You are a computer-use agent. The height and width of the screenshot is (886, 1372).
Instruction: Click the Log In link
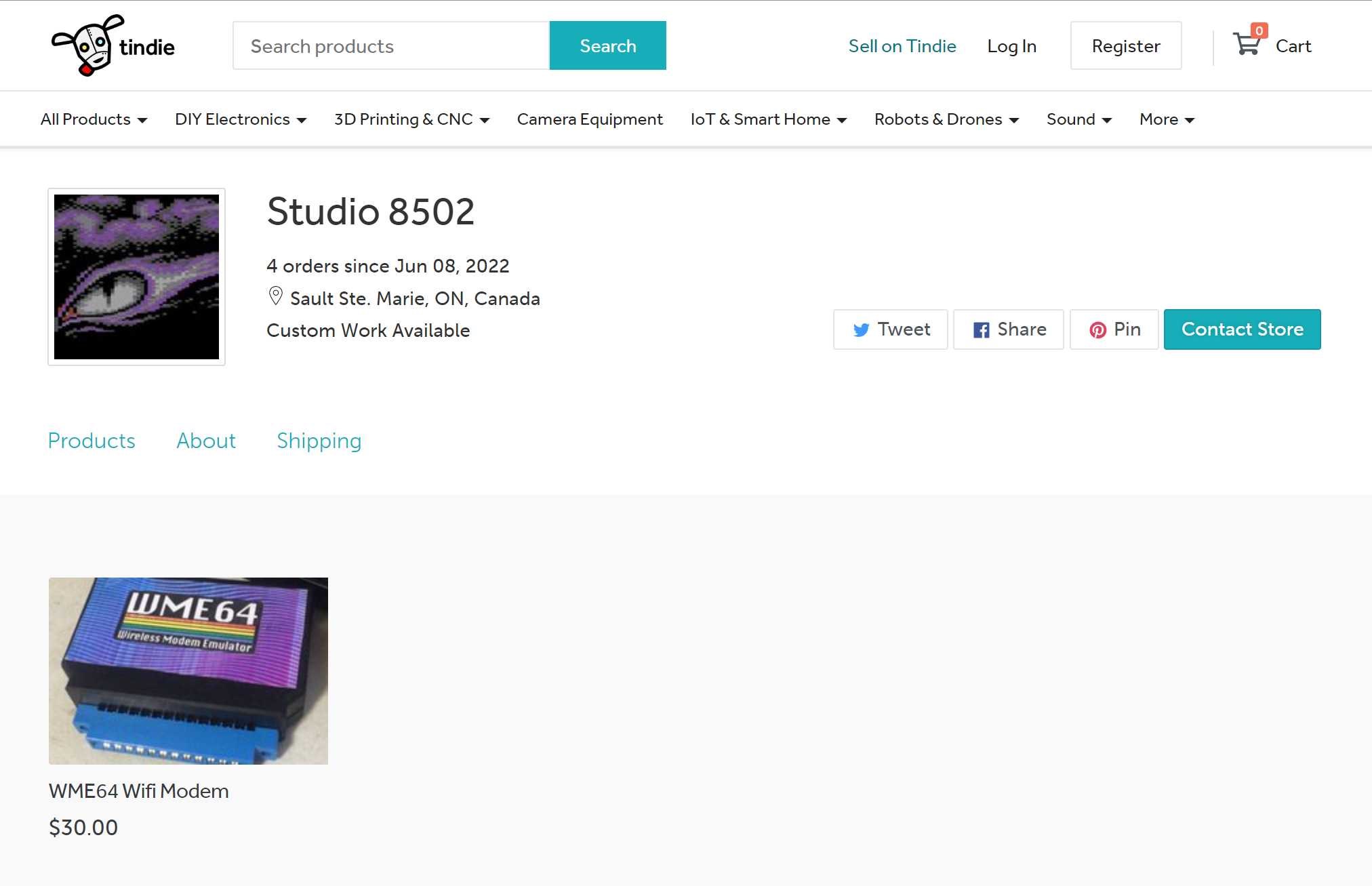click(1012, 46)
